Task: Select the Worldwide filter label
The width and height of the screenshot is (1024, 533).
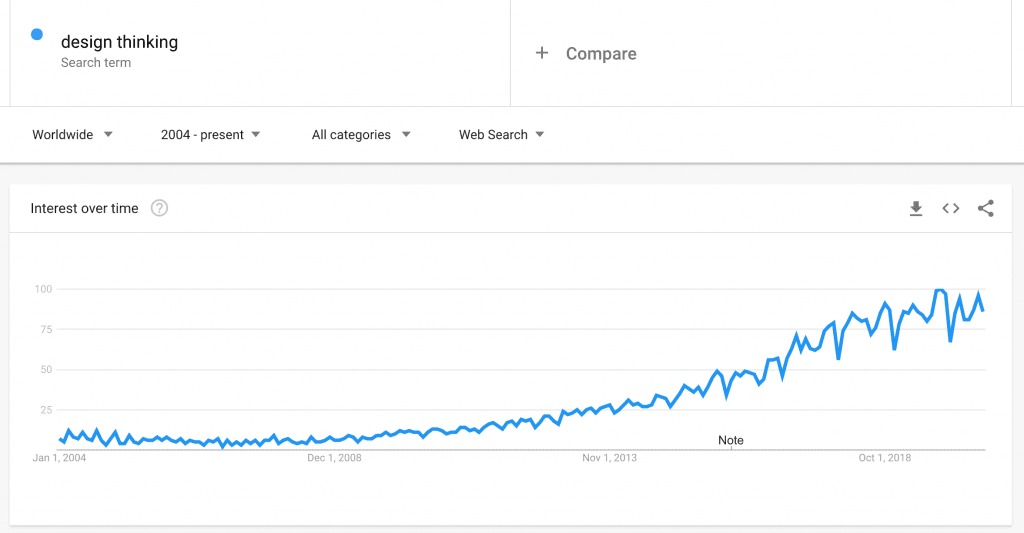Action: (63, 135)
